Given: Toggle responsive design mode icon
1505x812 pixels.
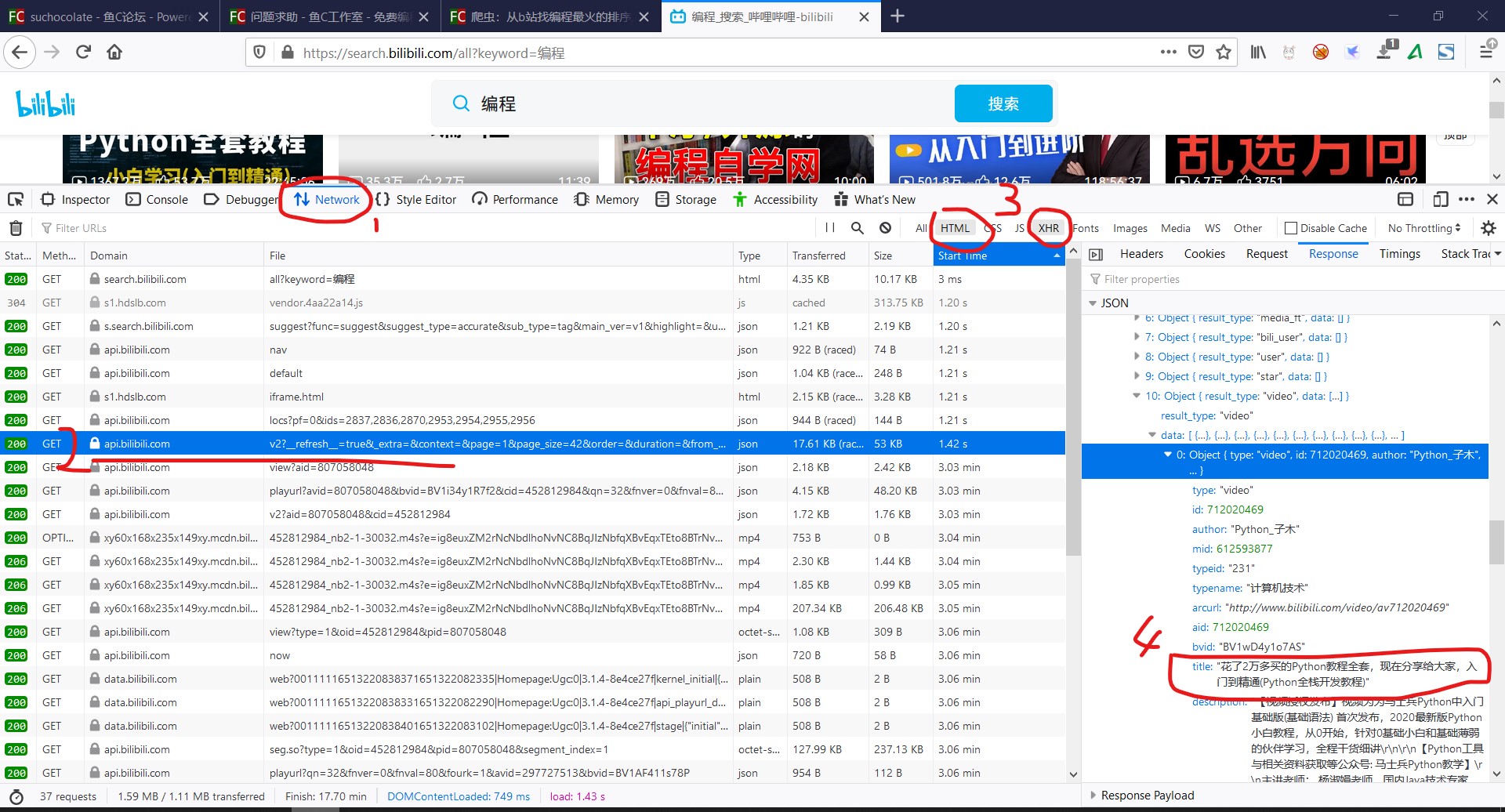Looking at the screenshot, I should (1440, 200).
